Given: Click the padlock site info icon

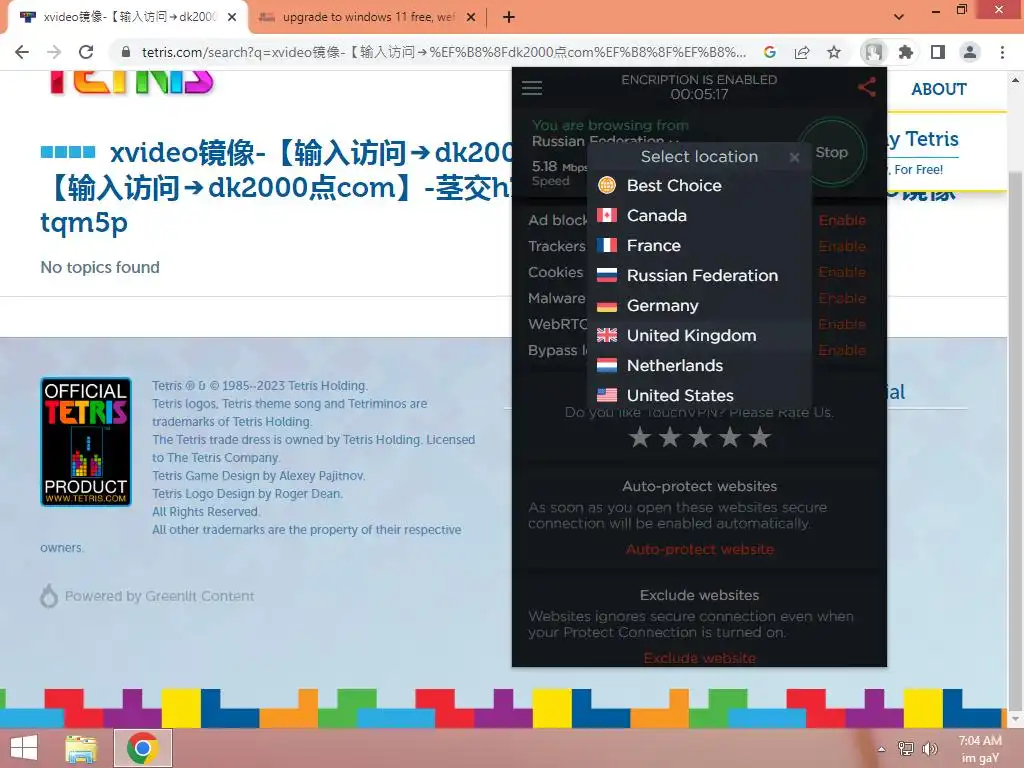Looking at the screenshot, I should (x=126, y=52).
